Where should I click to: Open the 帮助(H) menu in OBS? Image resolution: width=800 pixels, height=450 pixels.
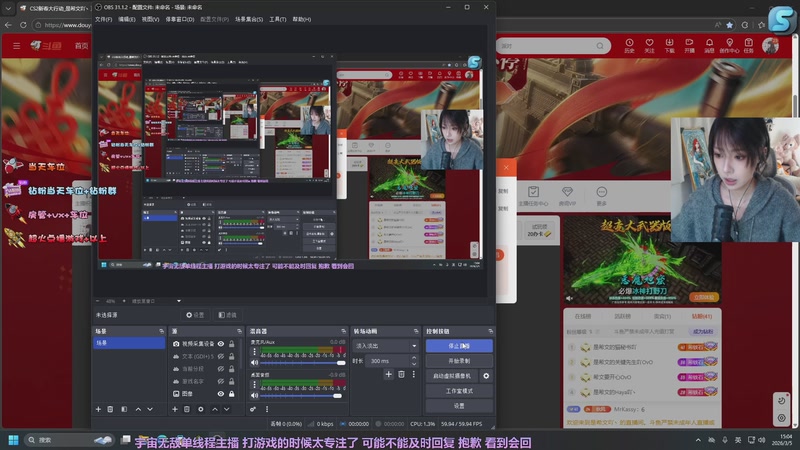302,19
